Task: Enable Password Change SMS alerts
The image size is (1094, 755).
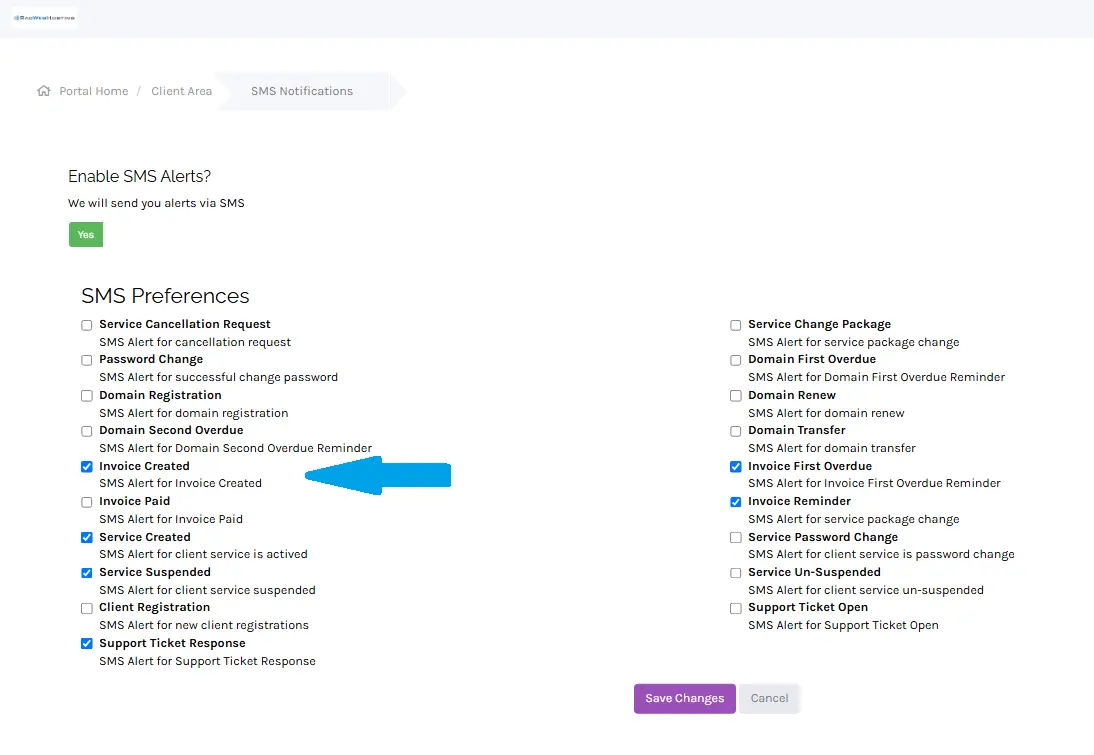Action: pyautogui.click(x=86, y=360)
